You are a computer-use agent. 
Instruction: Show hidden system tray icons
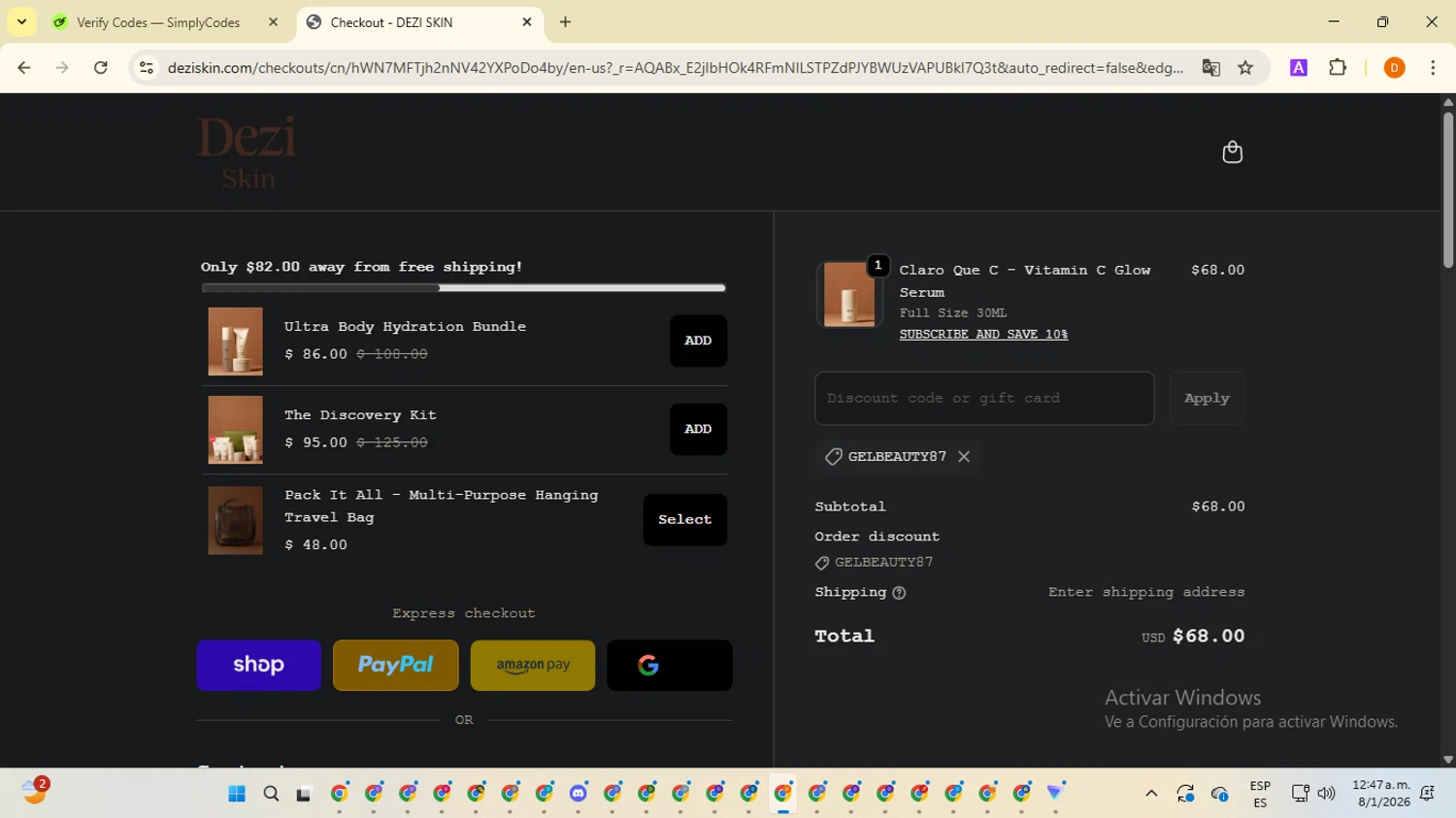[x=1151, y=794]
